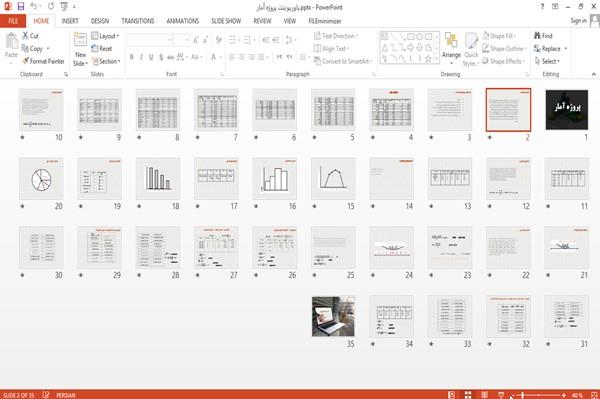Click Fit slide to window icon

[594, 395]
